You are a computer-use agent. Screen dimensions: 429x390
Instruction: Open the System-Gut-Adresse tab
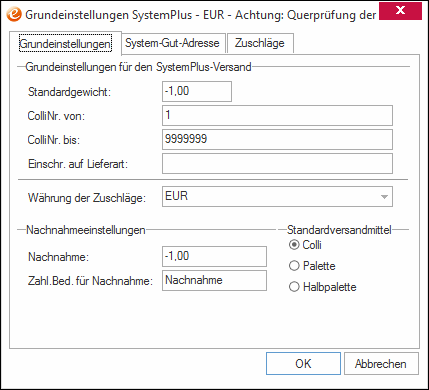pyautogui.click(x=172, y=43)
